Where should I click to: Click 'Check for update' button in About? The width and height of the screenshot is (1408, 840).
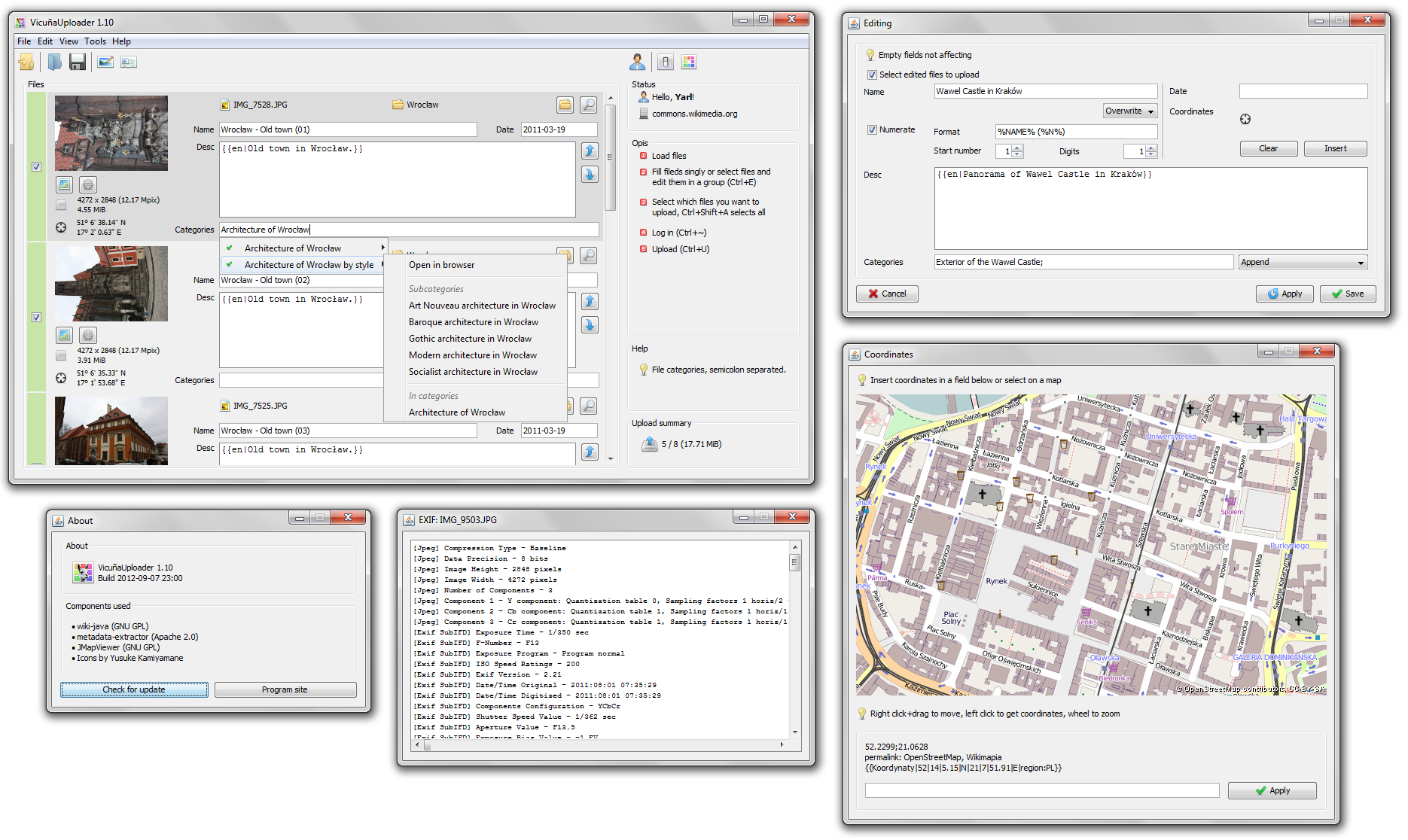pos(134,689)
